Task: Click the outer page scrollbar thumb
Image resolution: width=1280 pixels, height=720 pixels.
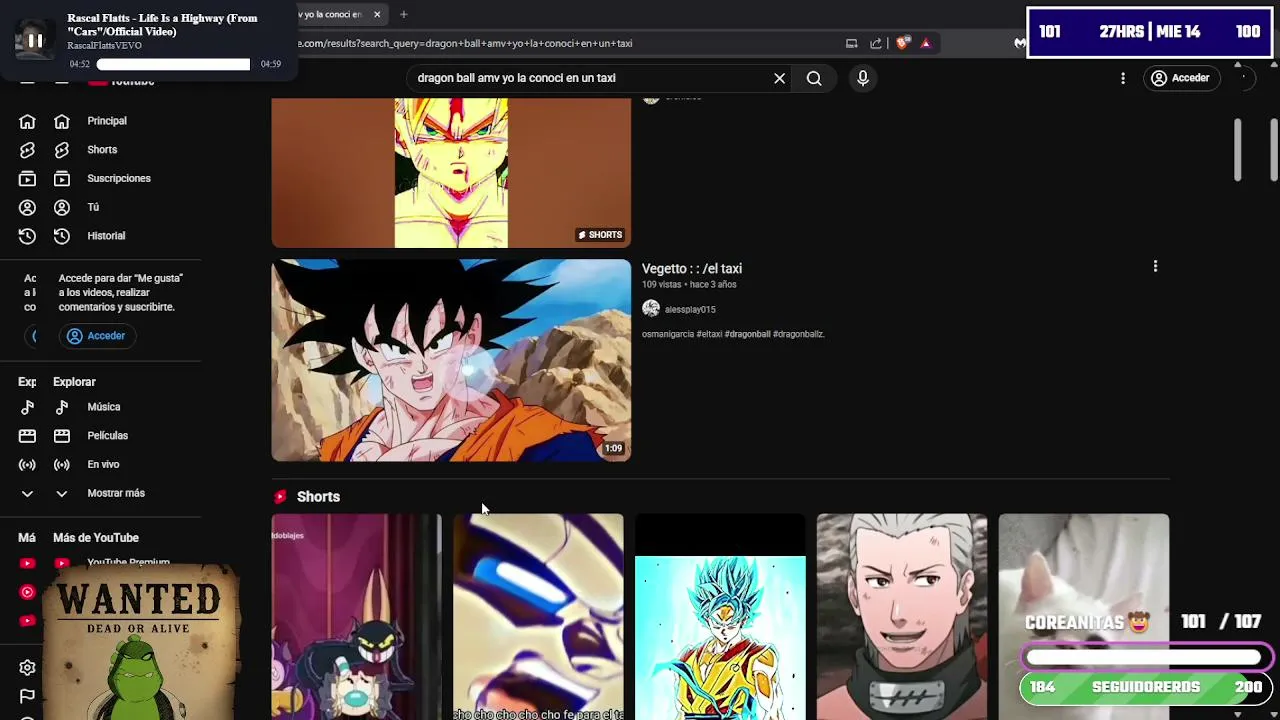Action: 1274,150
